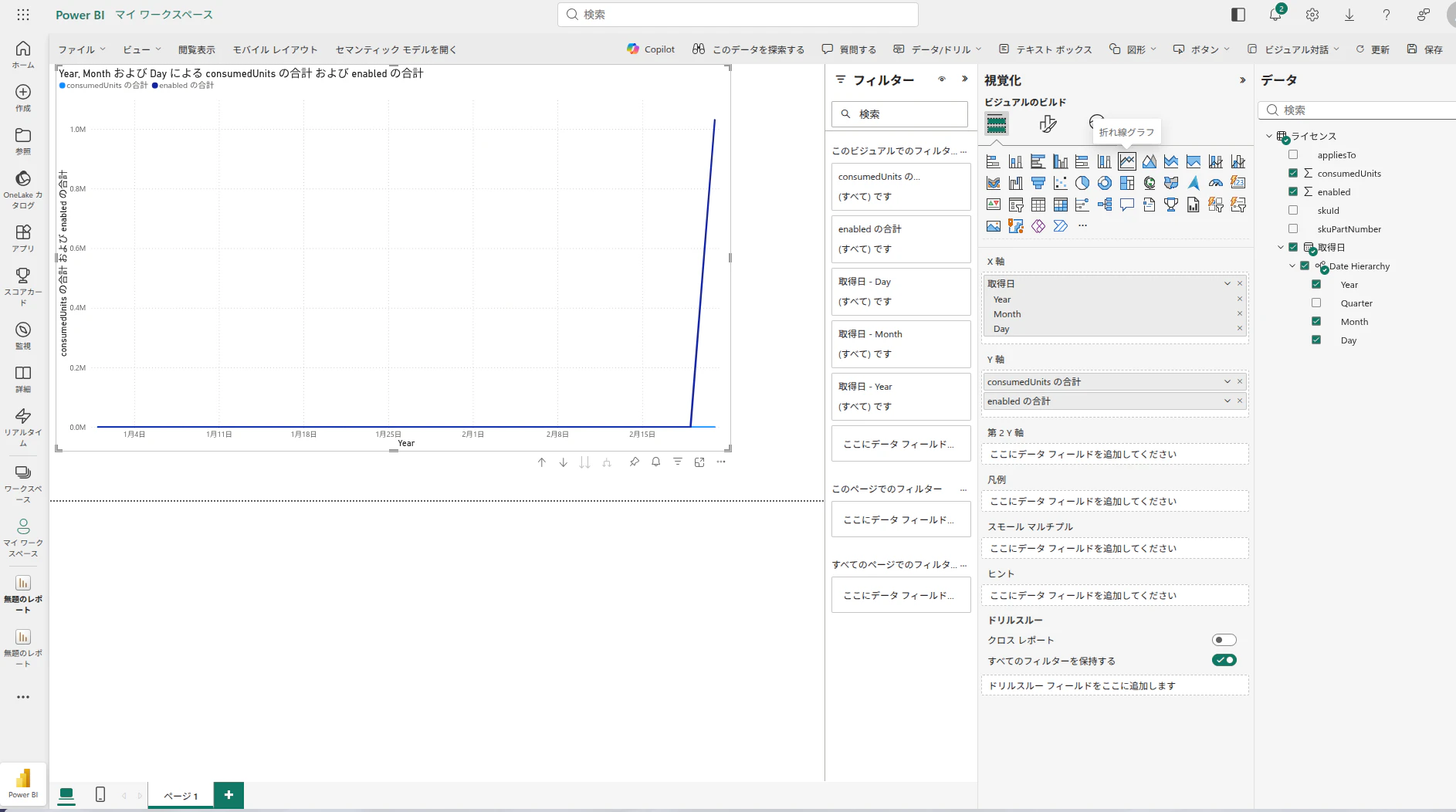
Task: Click the drill up arrow under the chart
Action: 542,462
